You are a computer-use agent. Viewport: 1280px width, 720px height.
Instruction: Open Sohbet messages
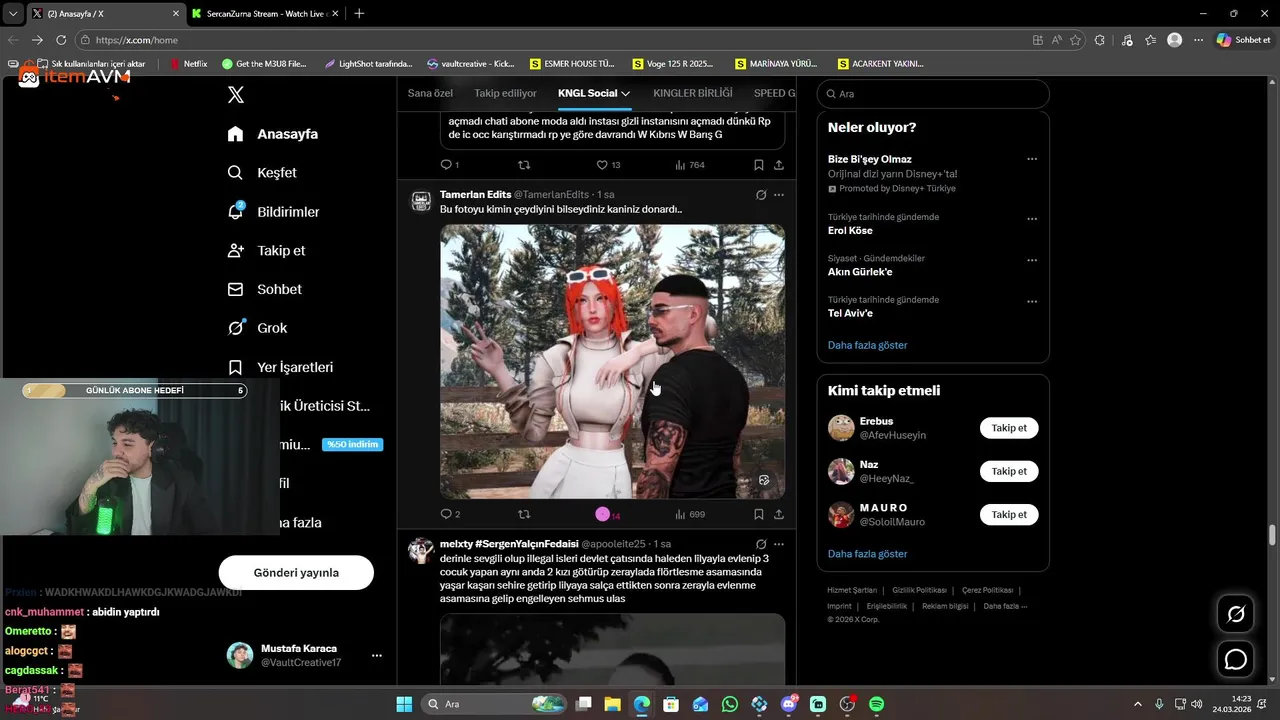(x=264, y=289)
